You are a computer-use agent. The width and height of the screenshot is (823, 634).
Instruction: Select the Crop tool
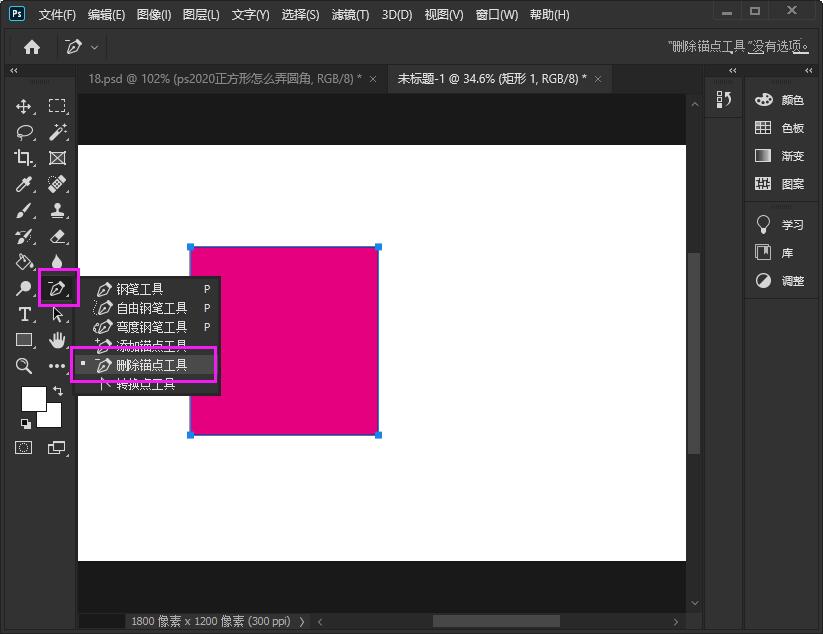[x=24, y=157]
